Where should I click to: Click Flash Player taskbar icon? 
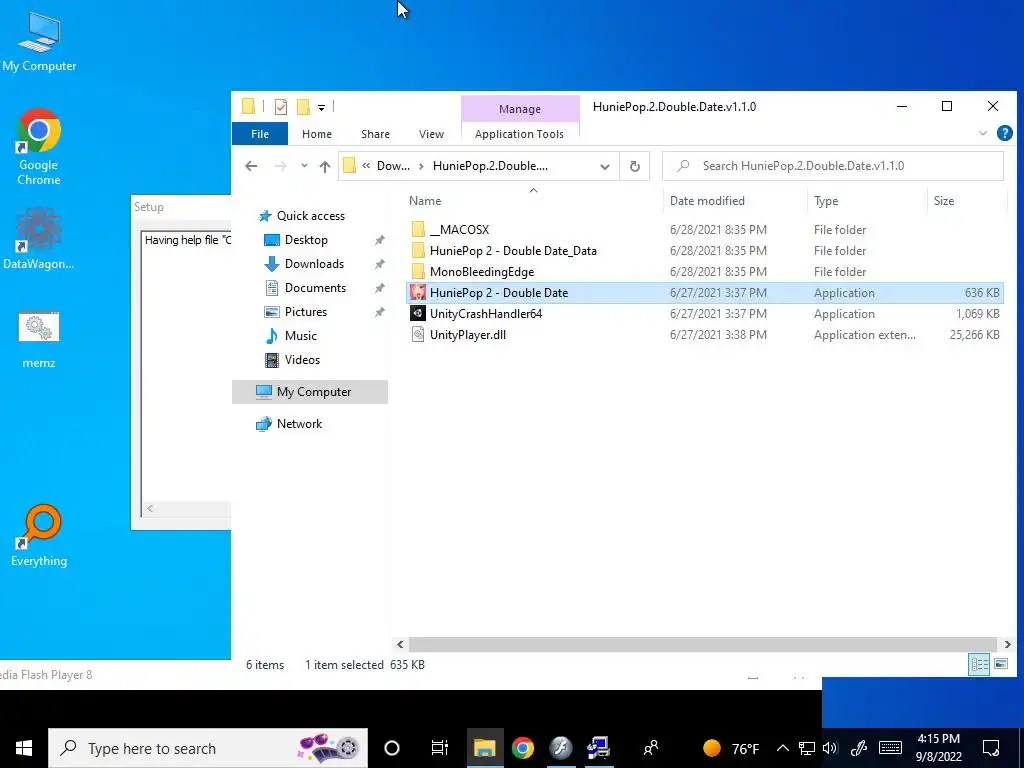(x=560, y=748)
